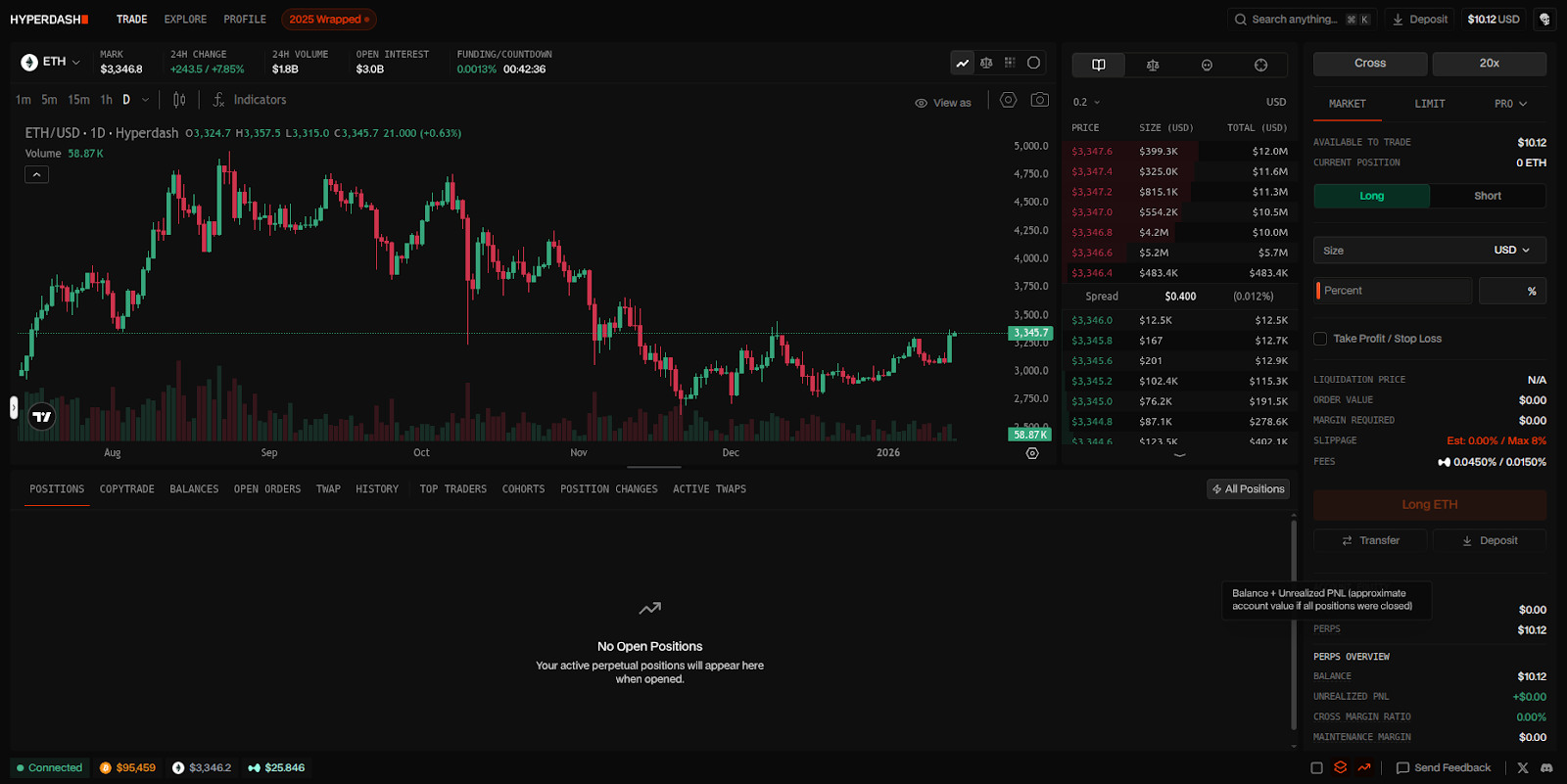Open the Indicators menu in chart toolbar

[250, 100]
